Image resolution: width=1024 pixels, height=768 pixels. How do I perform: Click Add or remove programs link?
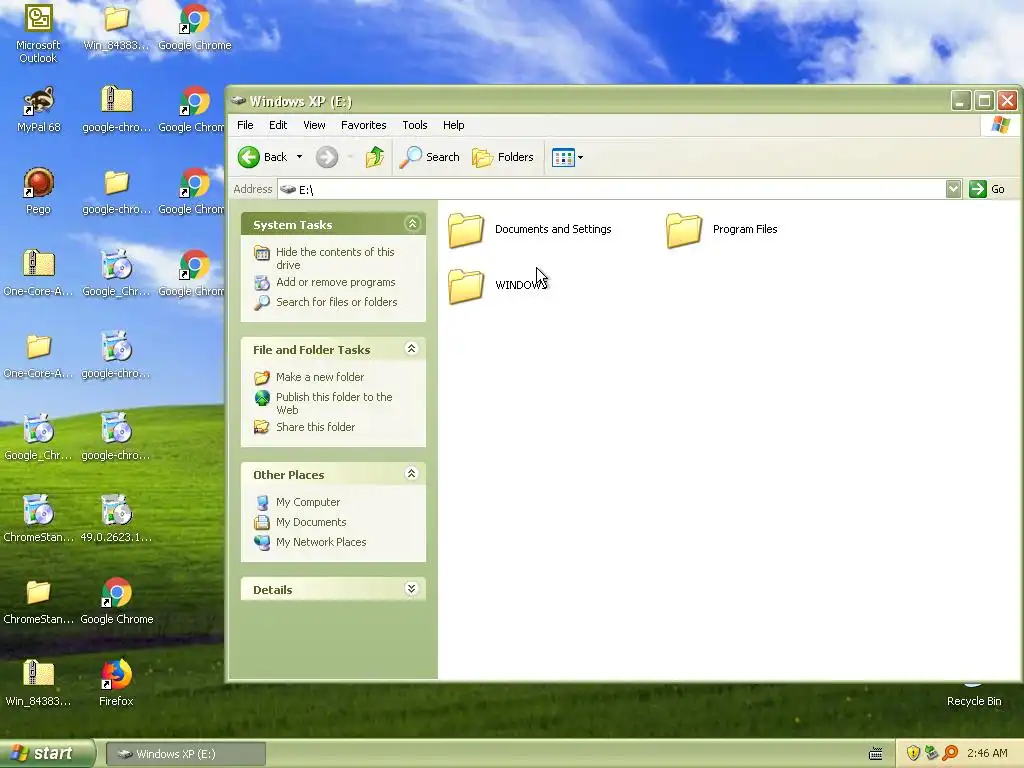[336, 282]
